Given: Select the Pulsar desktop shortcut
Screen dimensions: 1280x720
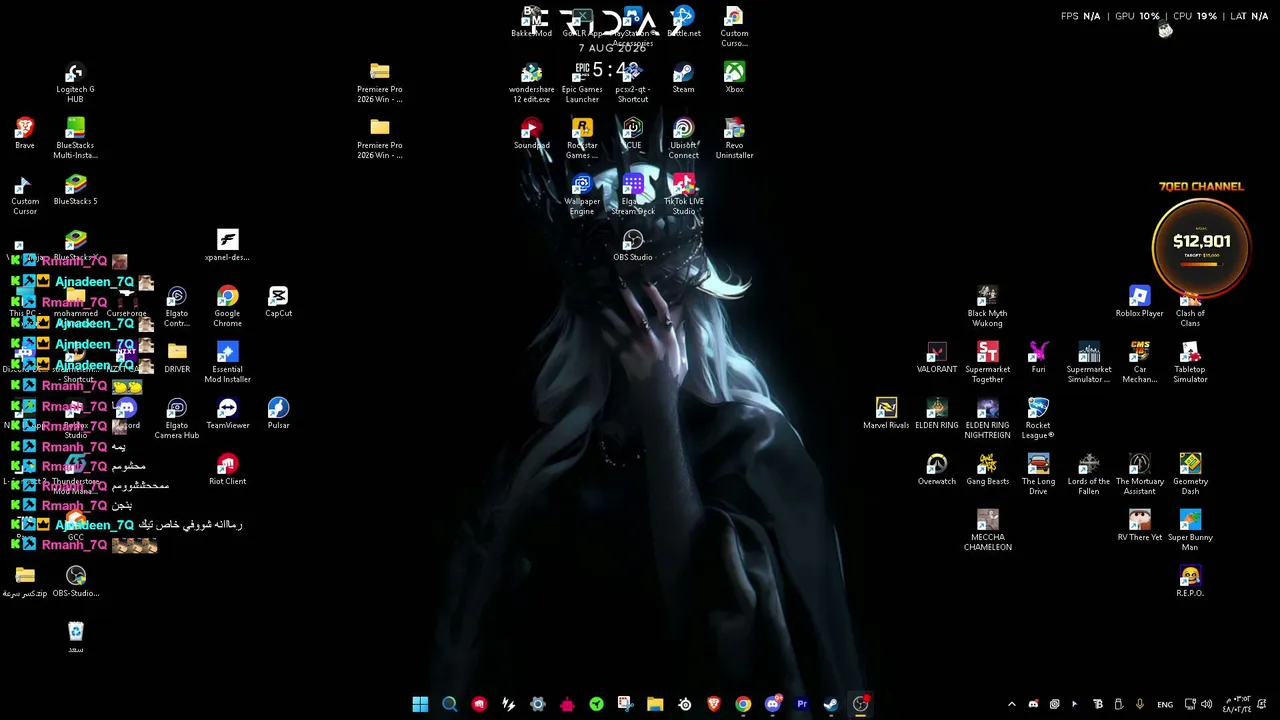Looking at the screenshot, I should (x=278, y=414).
